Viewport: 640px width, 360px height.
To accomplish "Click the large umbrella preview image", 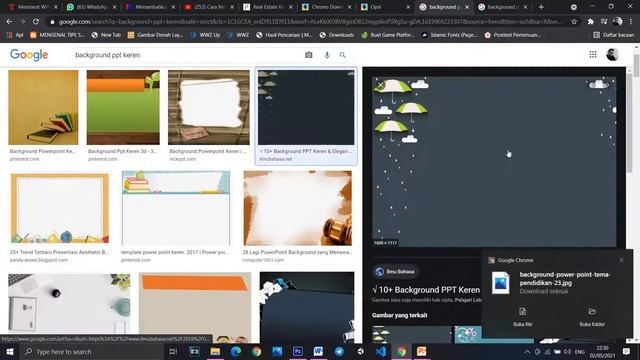I will [x=494, y=162].
